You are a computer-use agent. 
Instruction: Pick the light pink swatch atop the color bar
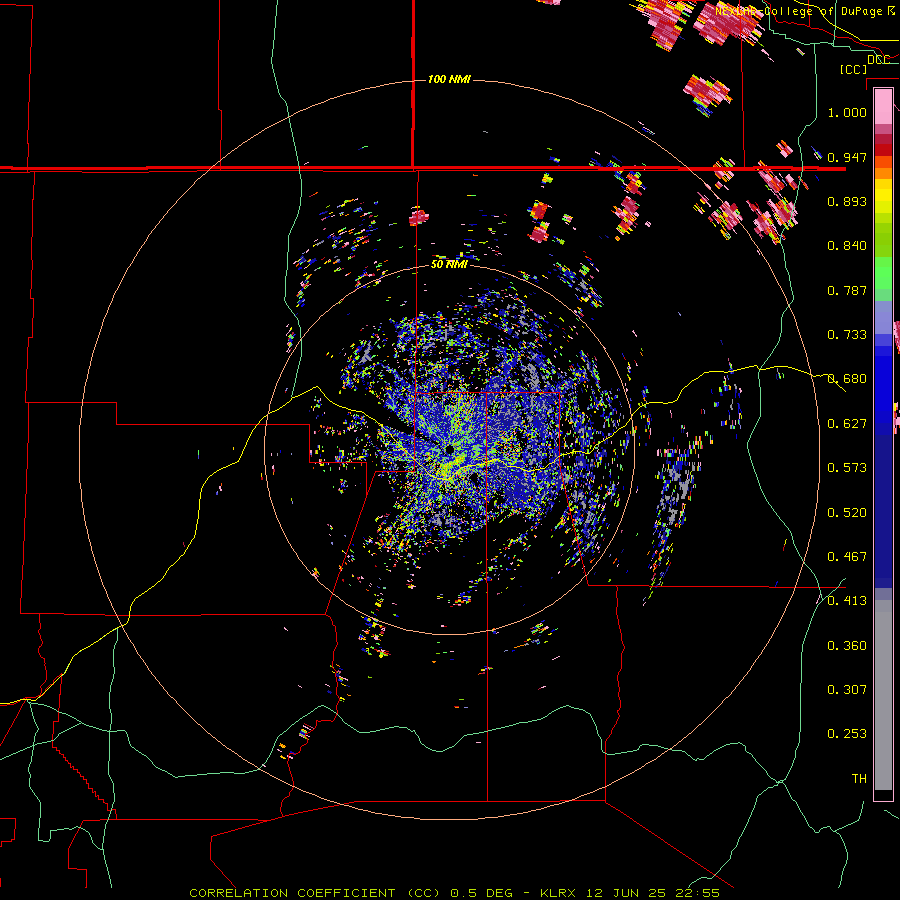[883, 106]
